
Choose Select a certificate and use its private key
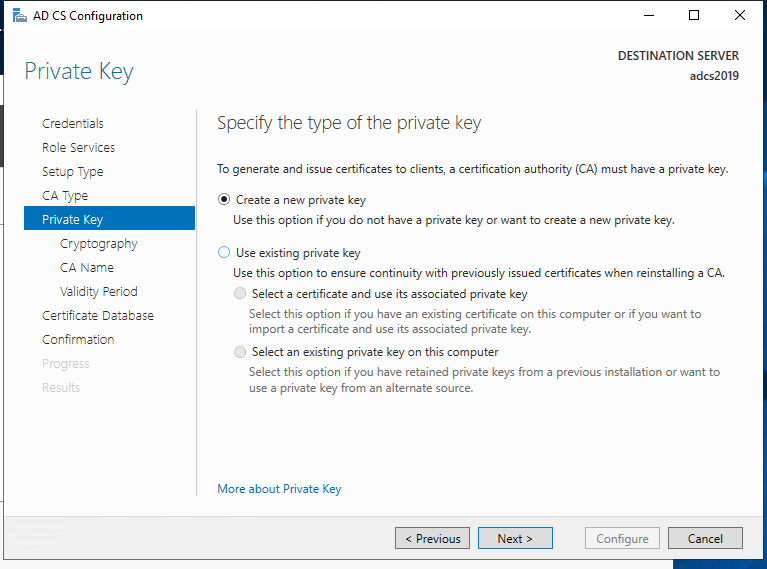239,294
